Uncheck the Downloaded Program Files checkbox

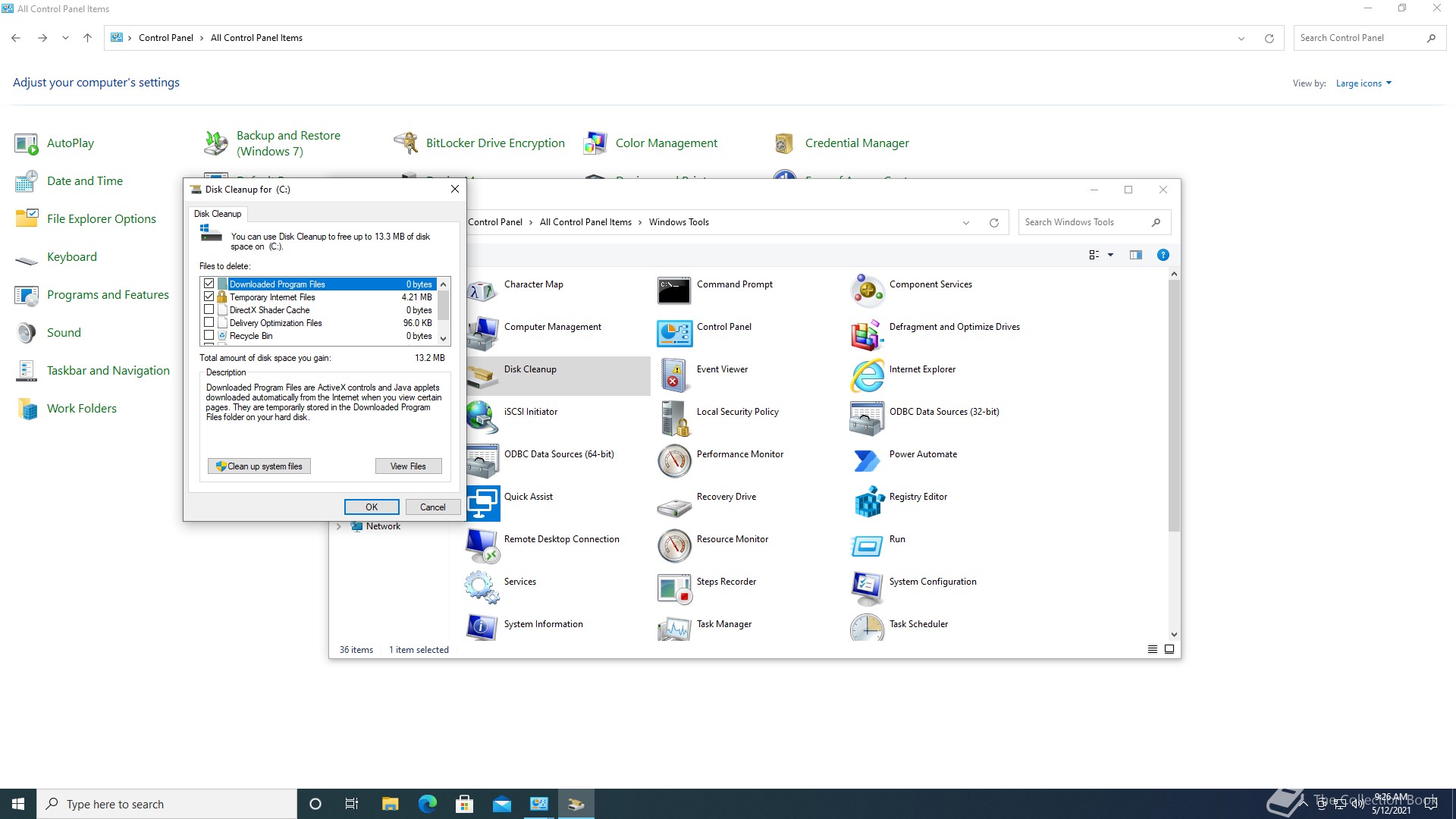click(209, 284)
